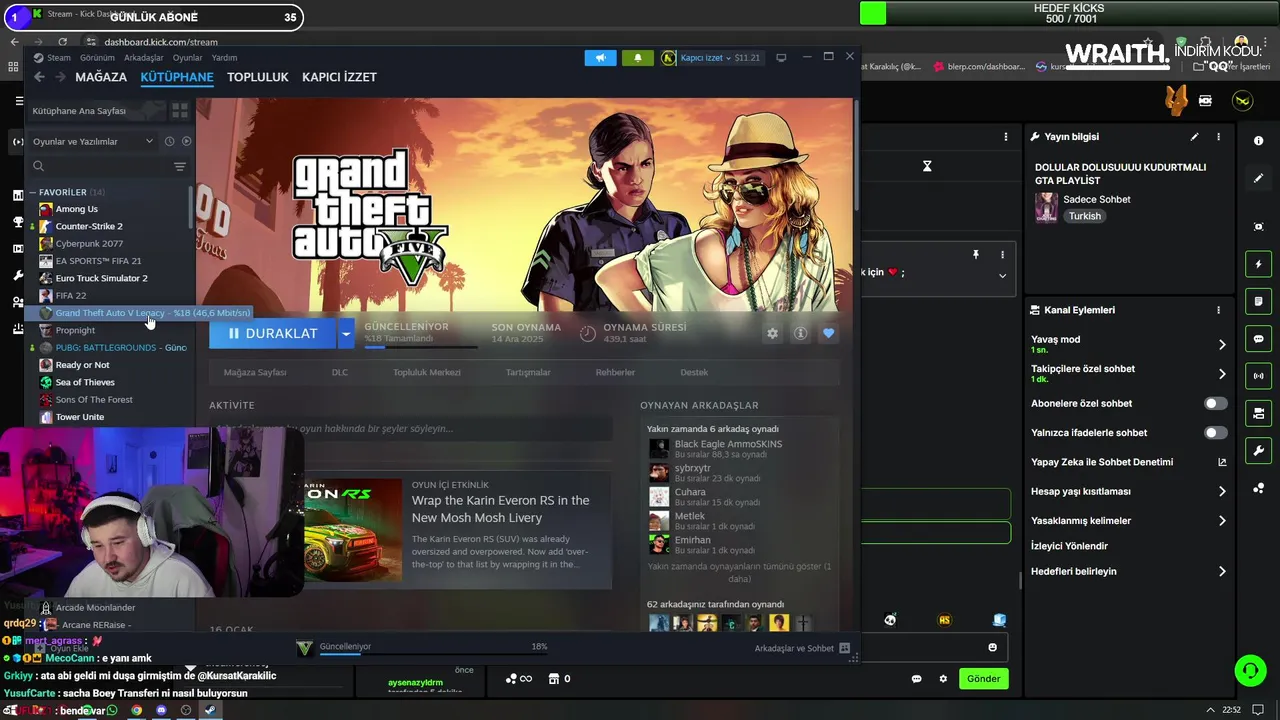
Task: Open Yayın bilgisi three-dot menu
Action: click(x=1218, y=137)
